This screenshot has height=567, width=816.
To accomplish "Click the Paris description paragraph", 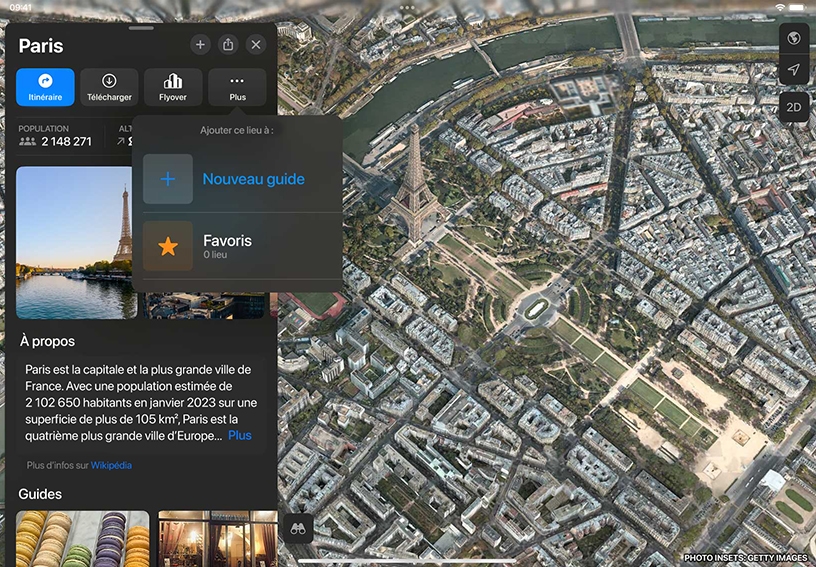I will tap(141, 403).
